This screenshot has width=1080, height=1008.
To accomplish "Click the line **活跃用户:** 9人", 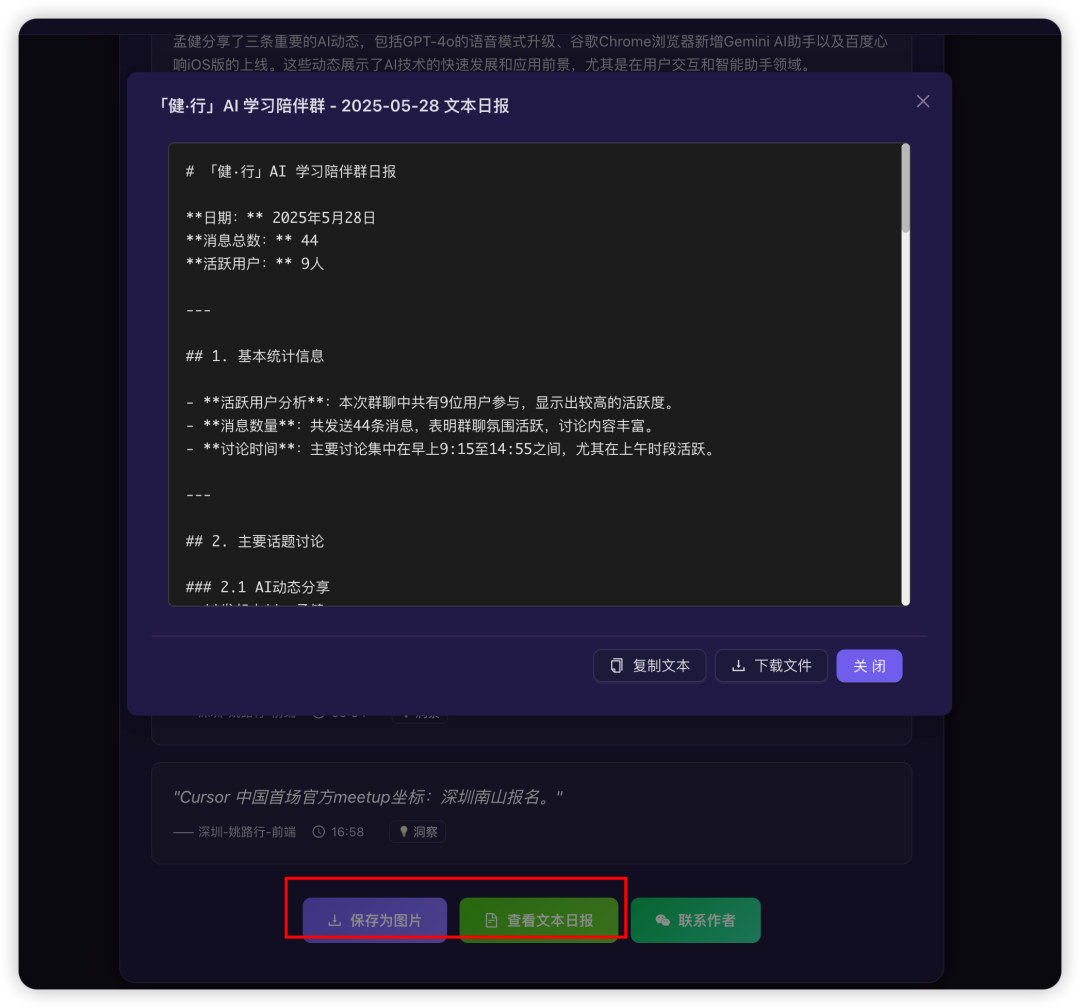I will (x=255, y=263).
